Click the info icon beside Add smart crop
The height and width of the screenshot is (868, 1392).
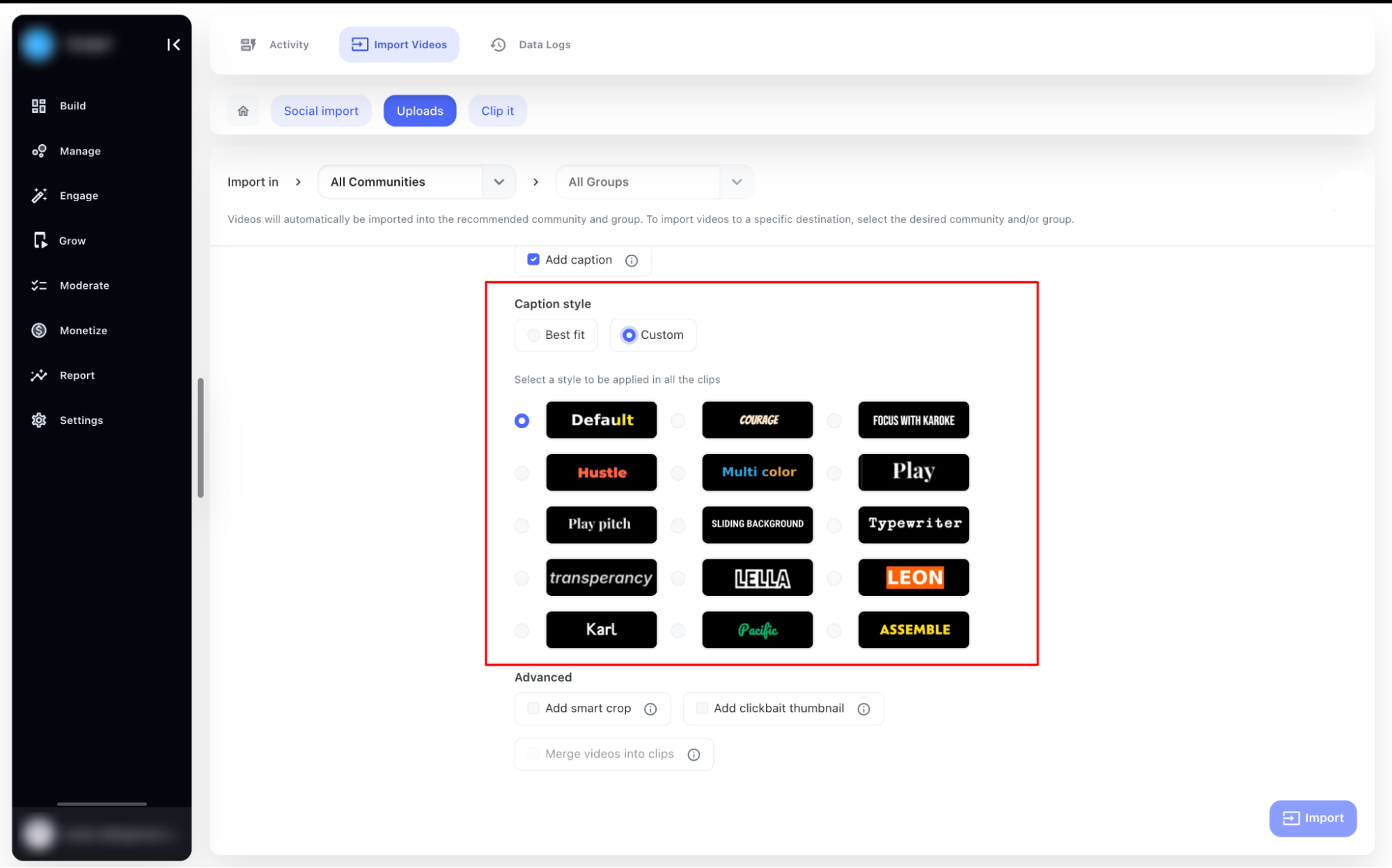650,709
